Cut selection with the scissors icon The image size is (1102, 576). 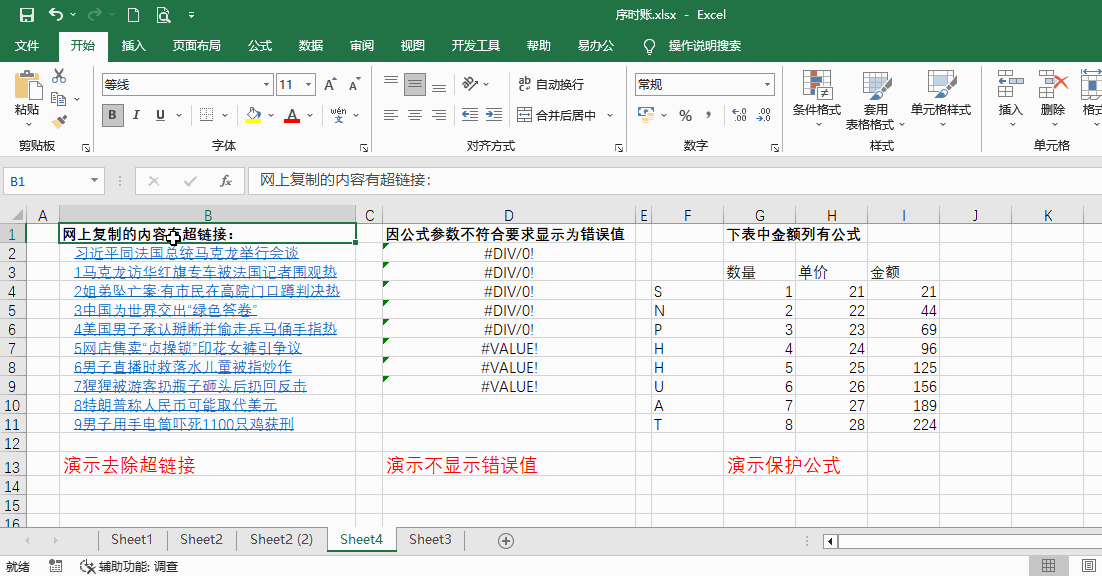59,76
